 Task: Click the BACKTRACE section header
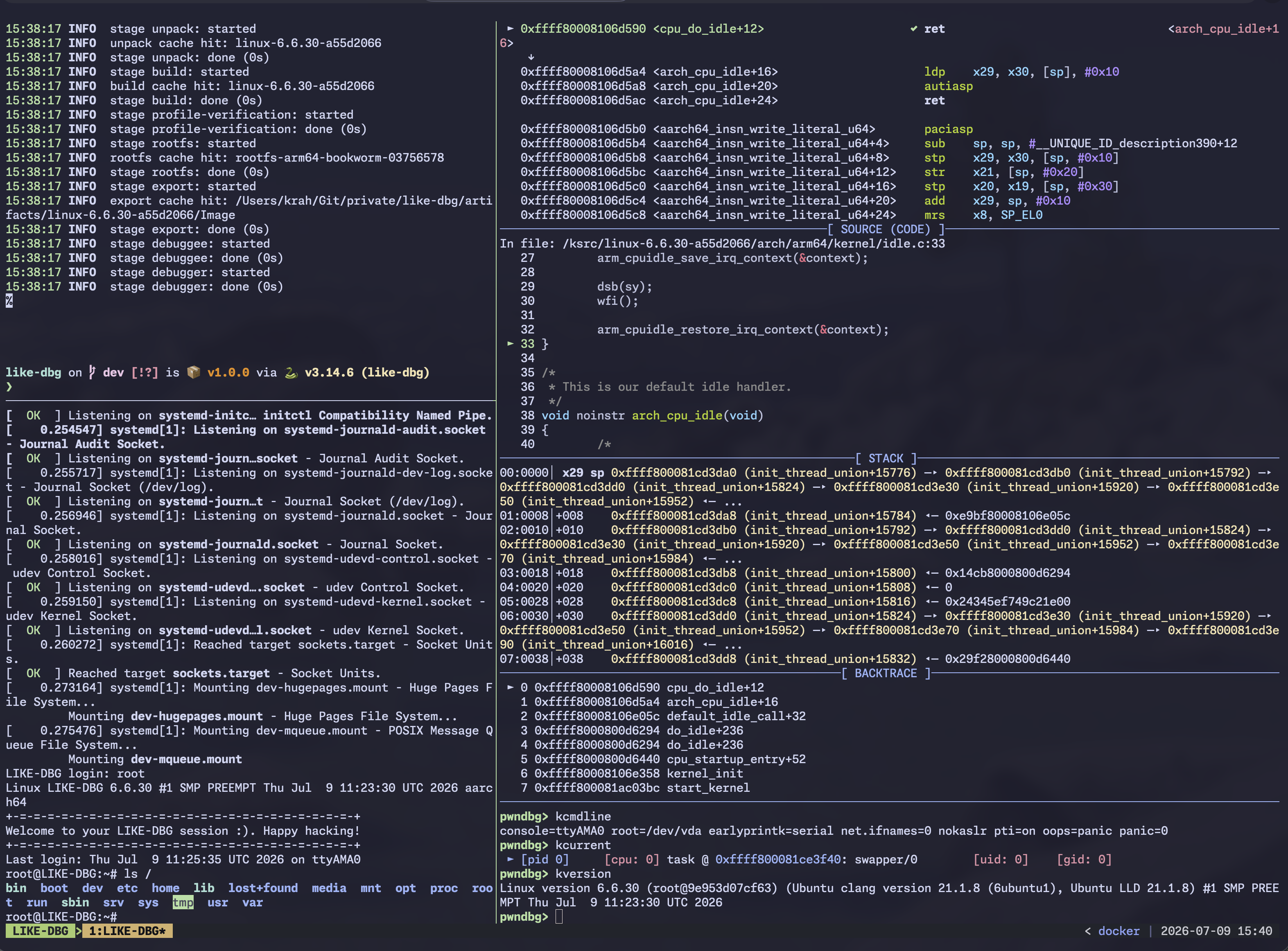tap(886, 673)
